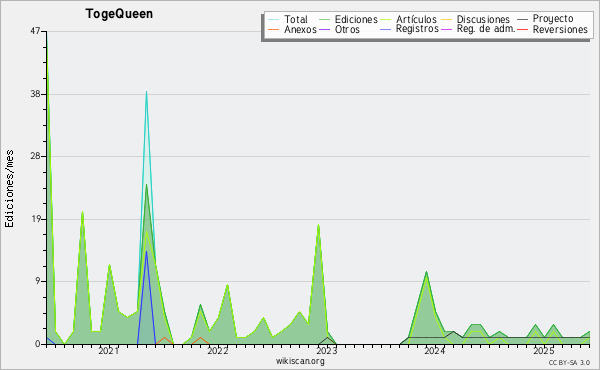This screenshot has width=600, height=370.
Task: Click the y-axis value 28
Action: (35, 156)
